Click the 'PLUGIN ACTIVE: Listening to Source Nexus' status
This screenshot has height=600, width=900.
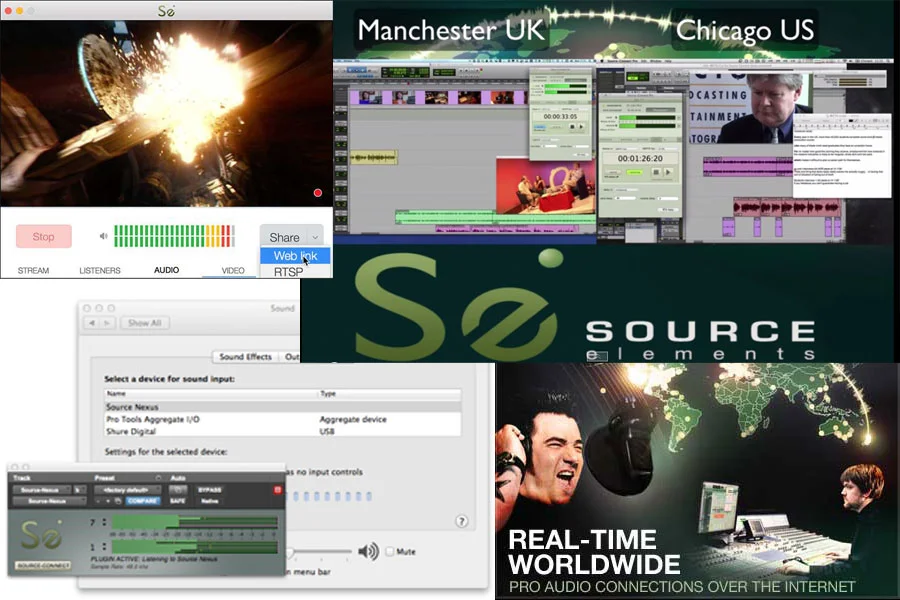tap(154, 559)
